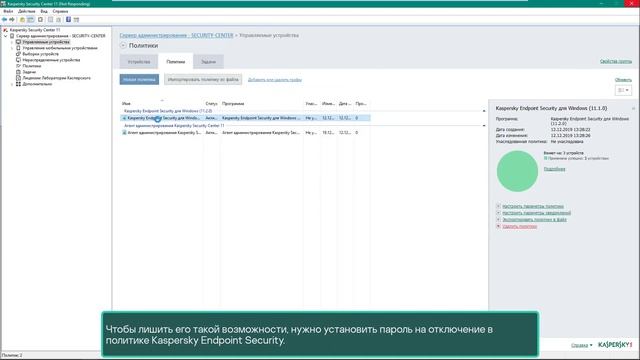Open the Файл menu
640x360 pixels.
click(x=8, y=11)
